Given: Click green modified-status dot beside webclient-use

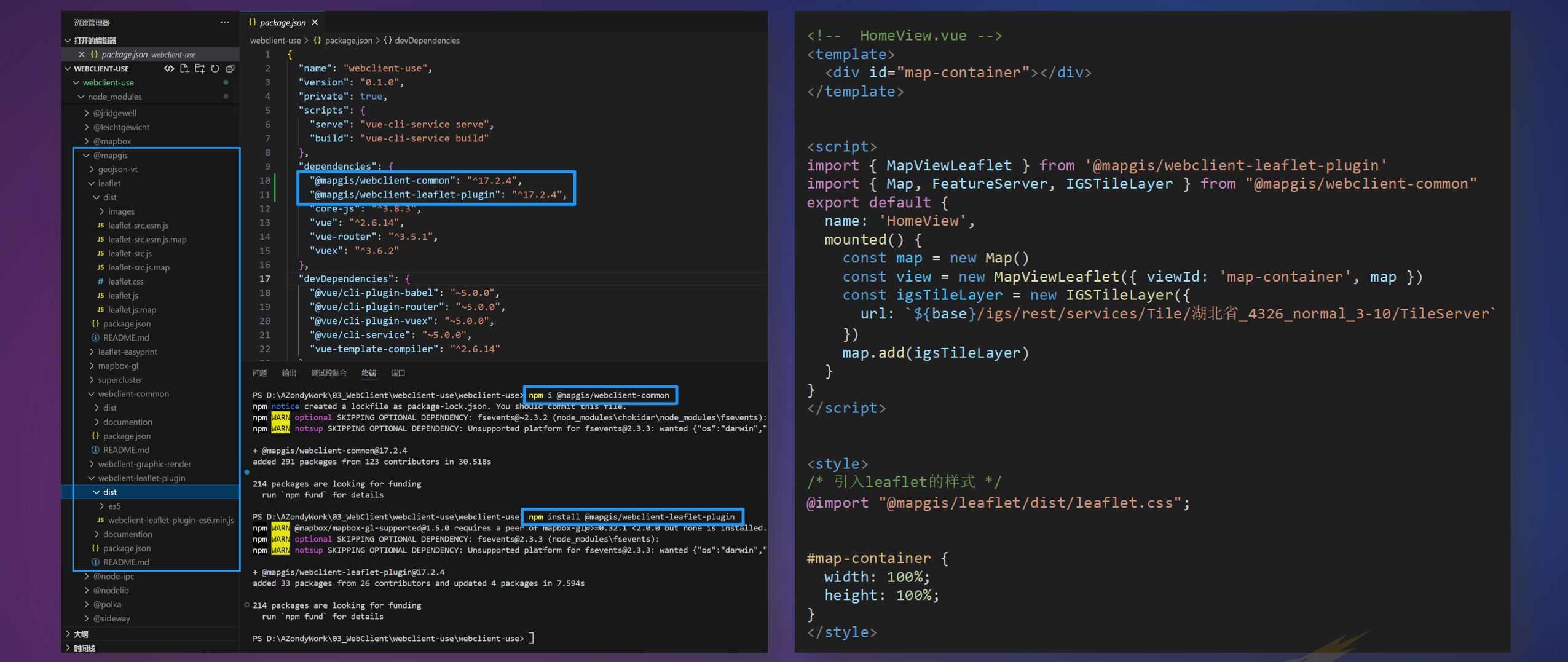Looking at the screenshot, I should pyautogui.click(x=226, y=82).
